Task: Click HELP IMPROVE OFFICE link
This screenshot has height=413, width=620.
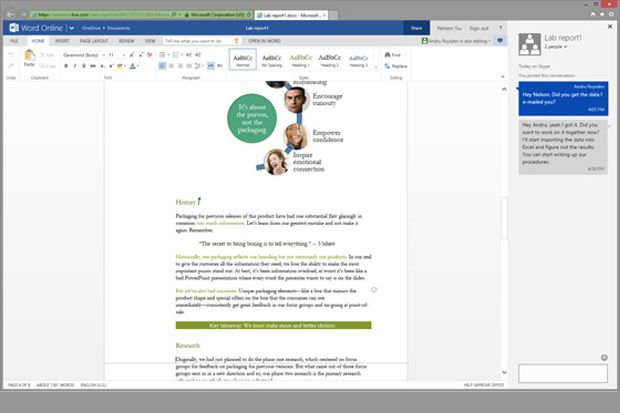Action: (x=484, y=385)
